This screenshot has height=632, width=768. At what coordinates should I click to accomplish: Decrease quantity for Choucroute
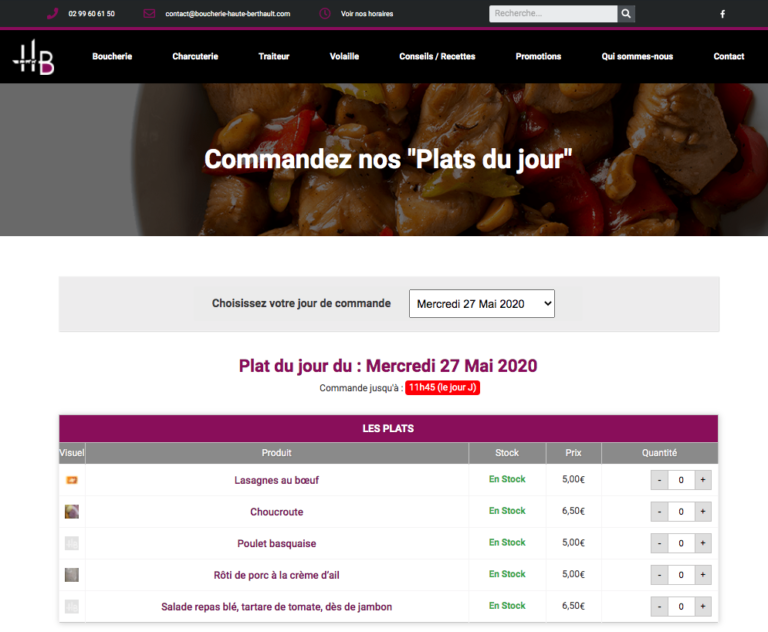point(659,512)
